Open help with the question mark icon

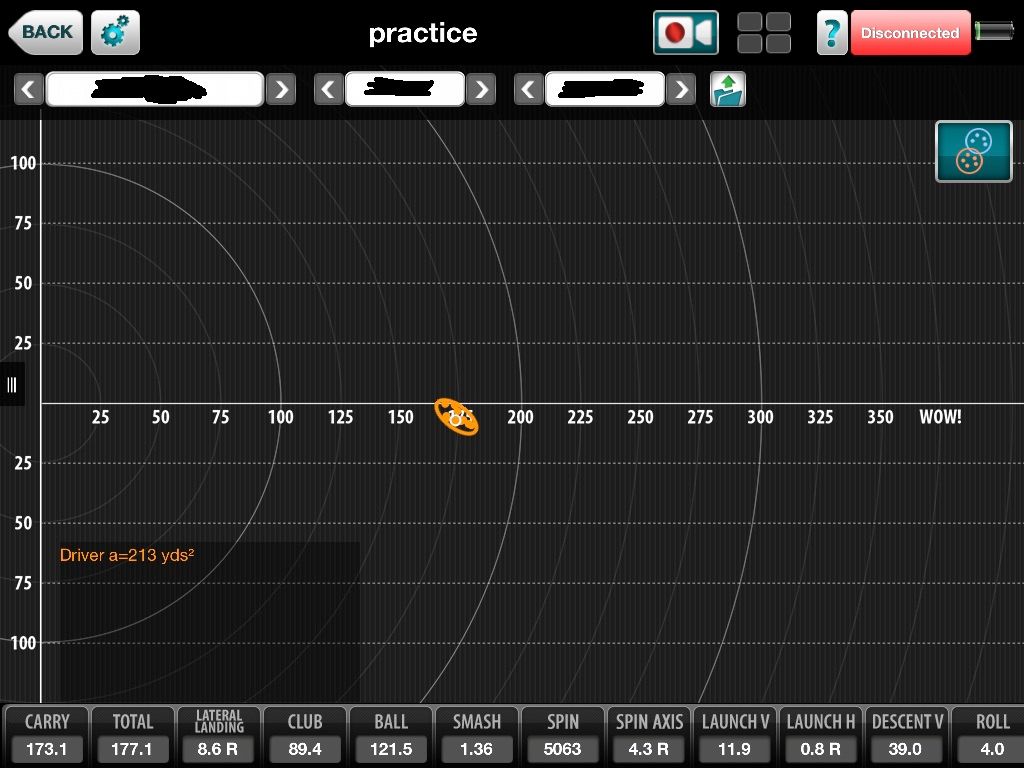point(832,32)
